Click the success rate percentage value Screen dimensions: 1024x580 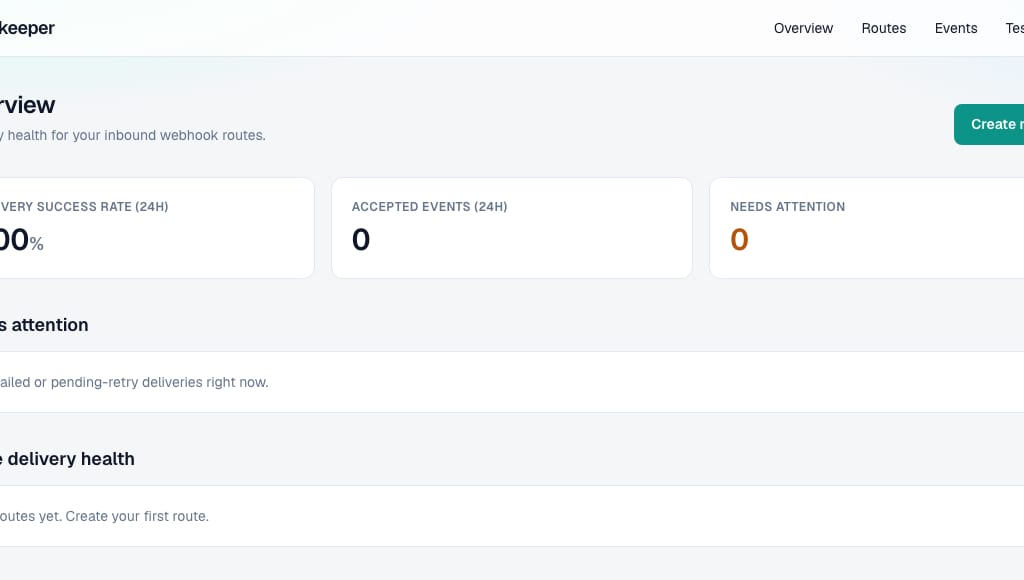22,240
